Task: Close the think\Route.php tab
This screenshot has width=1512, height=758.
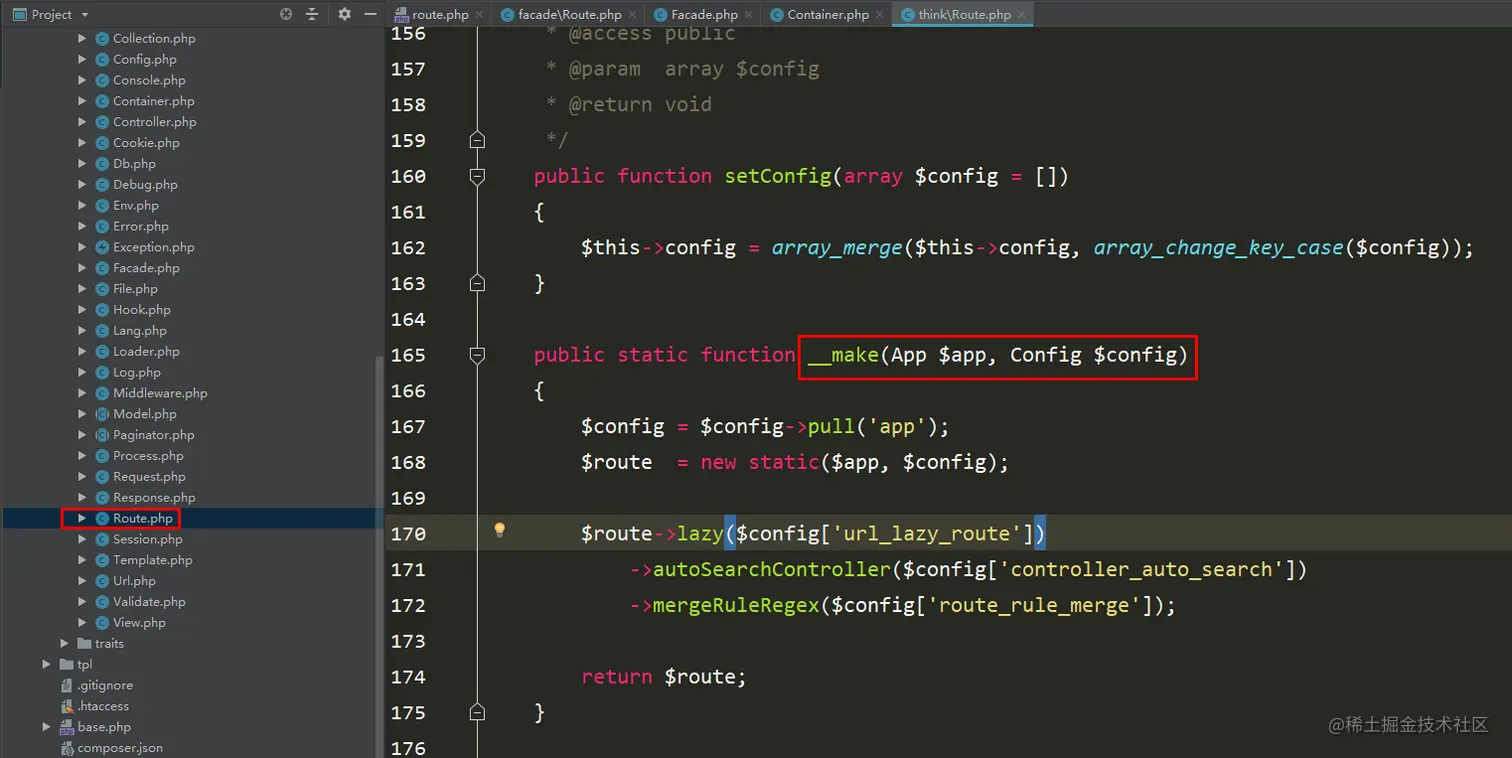Action: 1023,14
